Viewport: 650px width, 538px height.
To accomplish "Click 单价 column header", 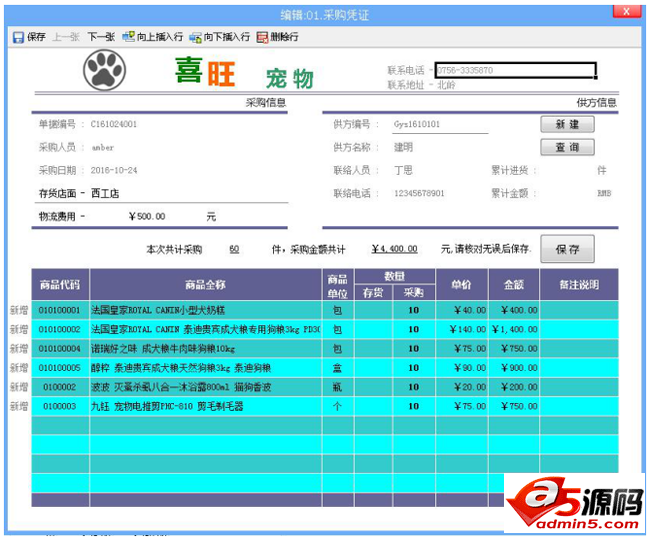I will pyautogui.click(x=462, y=284).
